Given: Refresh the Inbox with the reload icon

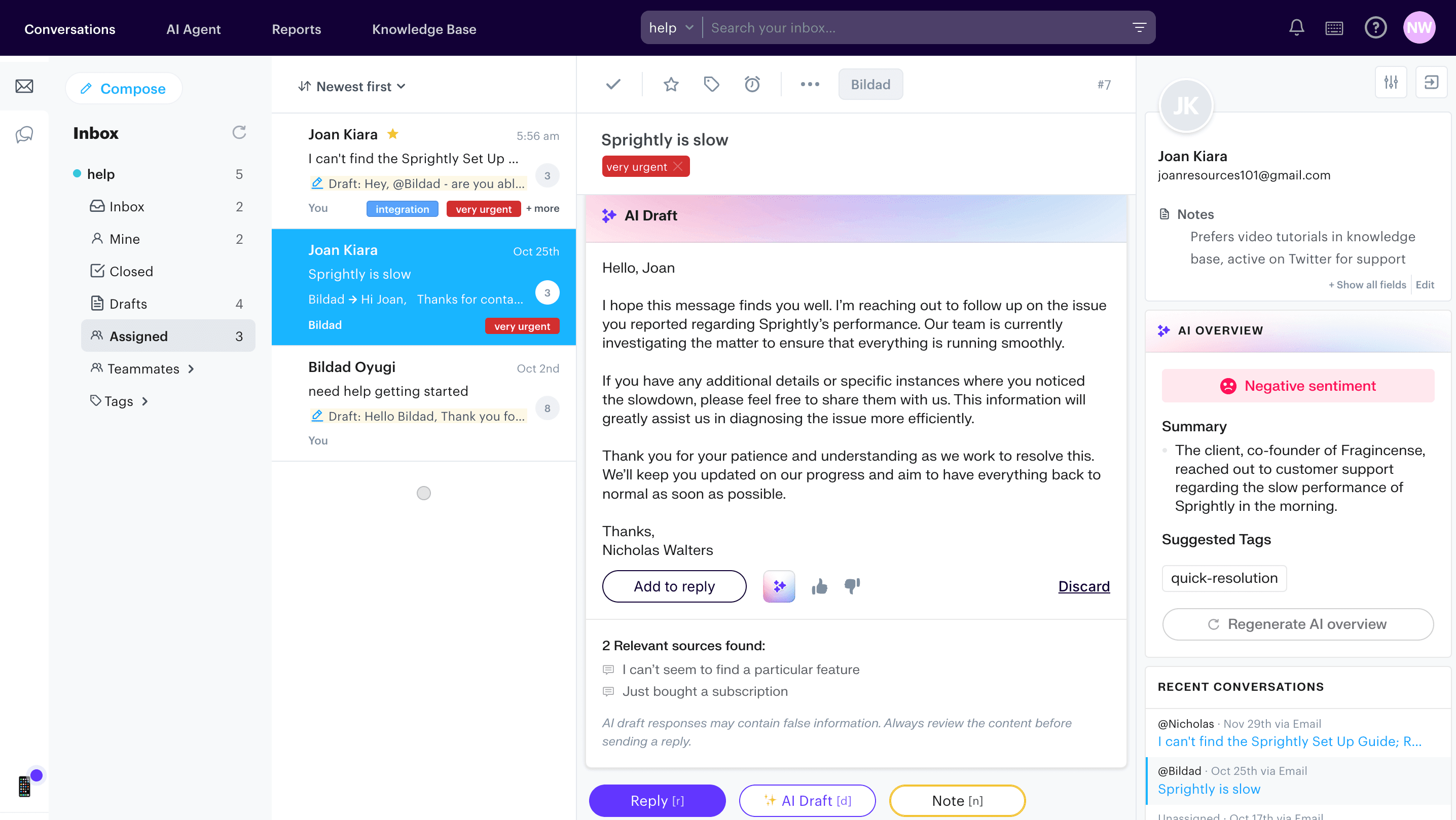Looking at the screenshot, I should 239,132.
